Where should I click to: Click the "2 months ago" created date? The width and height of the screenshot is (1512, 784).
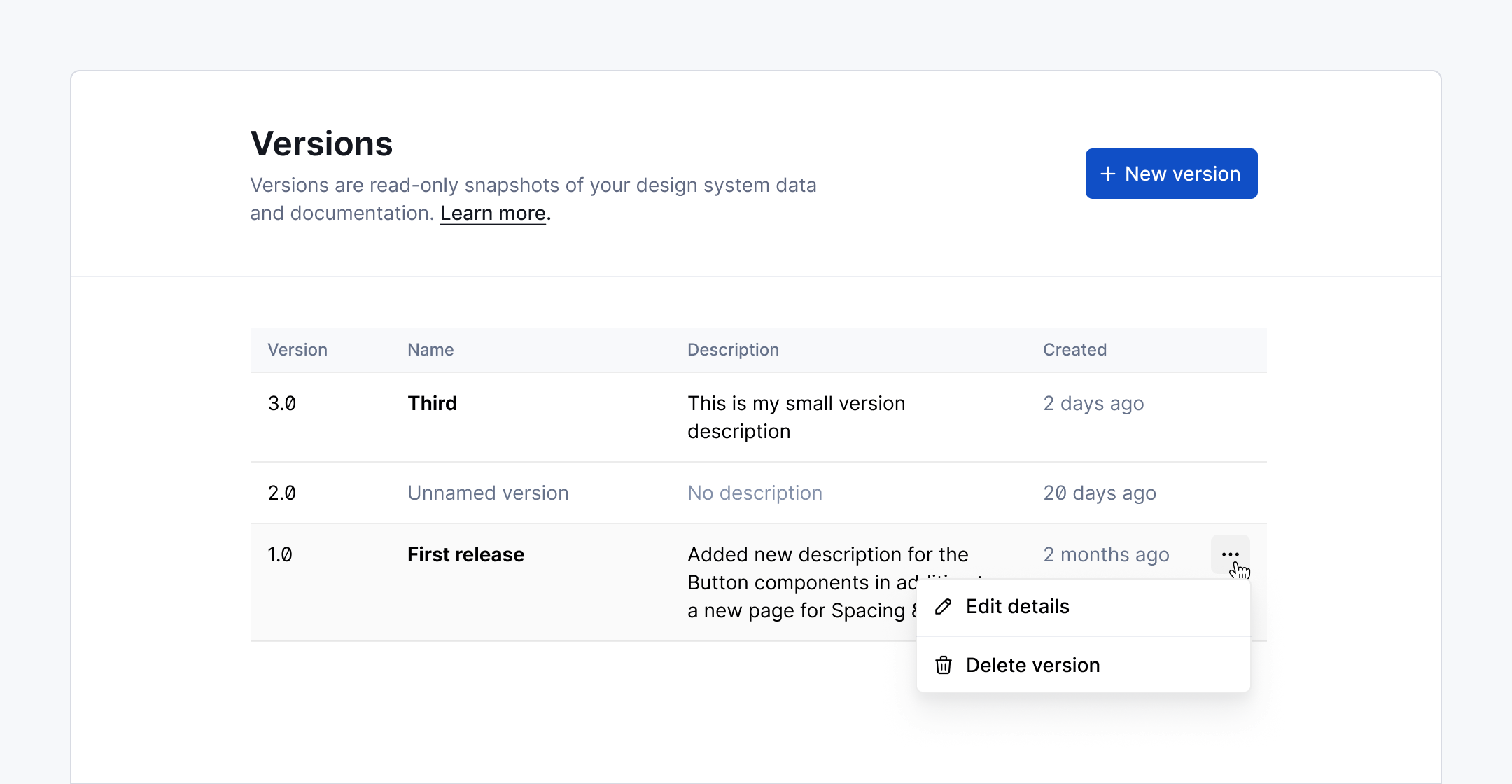point(1106,554)
